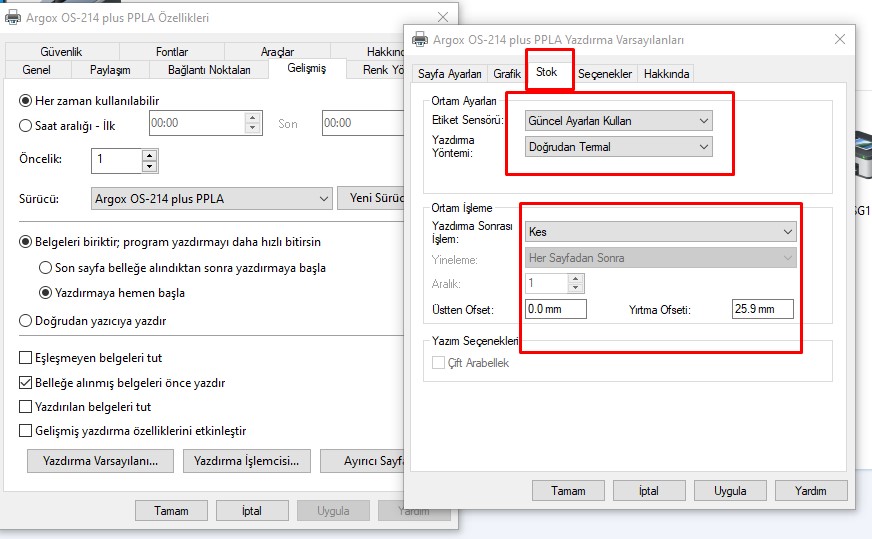The width and height of the screenshot is (872, 539).
Task: Switch to the Araçlar tab
Action: coord(277,52)
